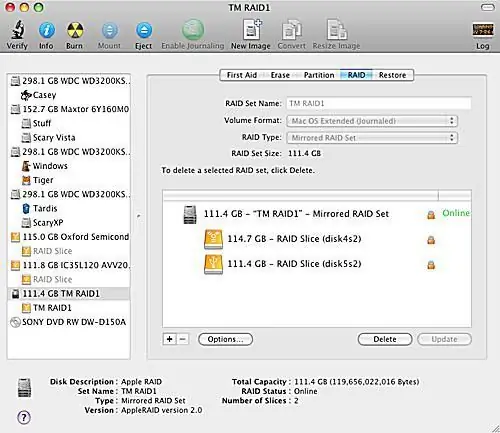Click the plus button to add RAID set
Viewport: 500px width, 433px height.
click(x=169, y=339)
